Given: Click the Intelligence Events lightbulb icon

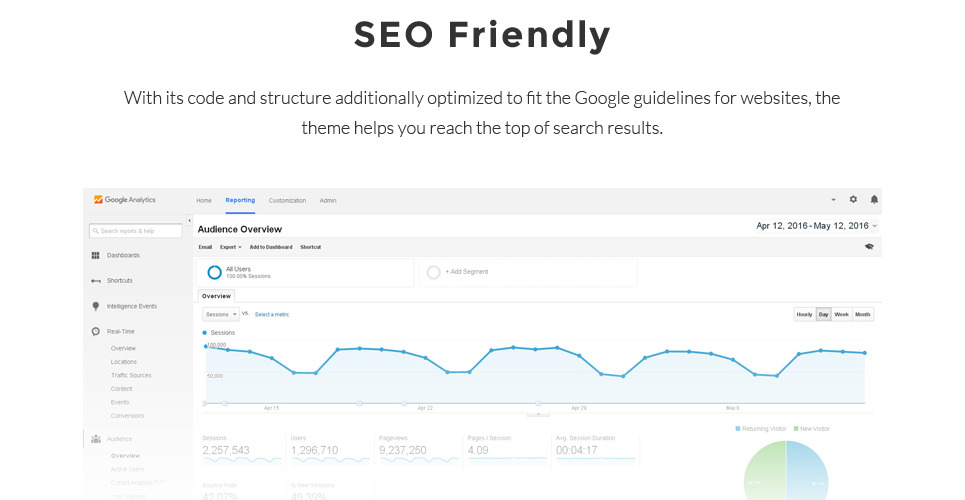Looking at the screenshot, I should pyautogui.click(x=96, y=306).
